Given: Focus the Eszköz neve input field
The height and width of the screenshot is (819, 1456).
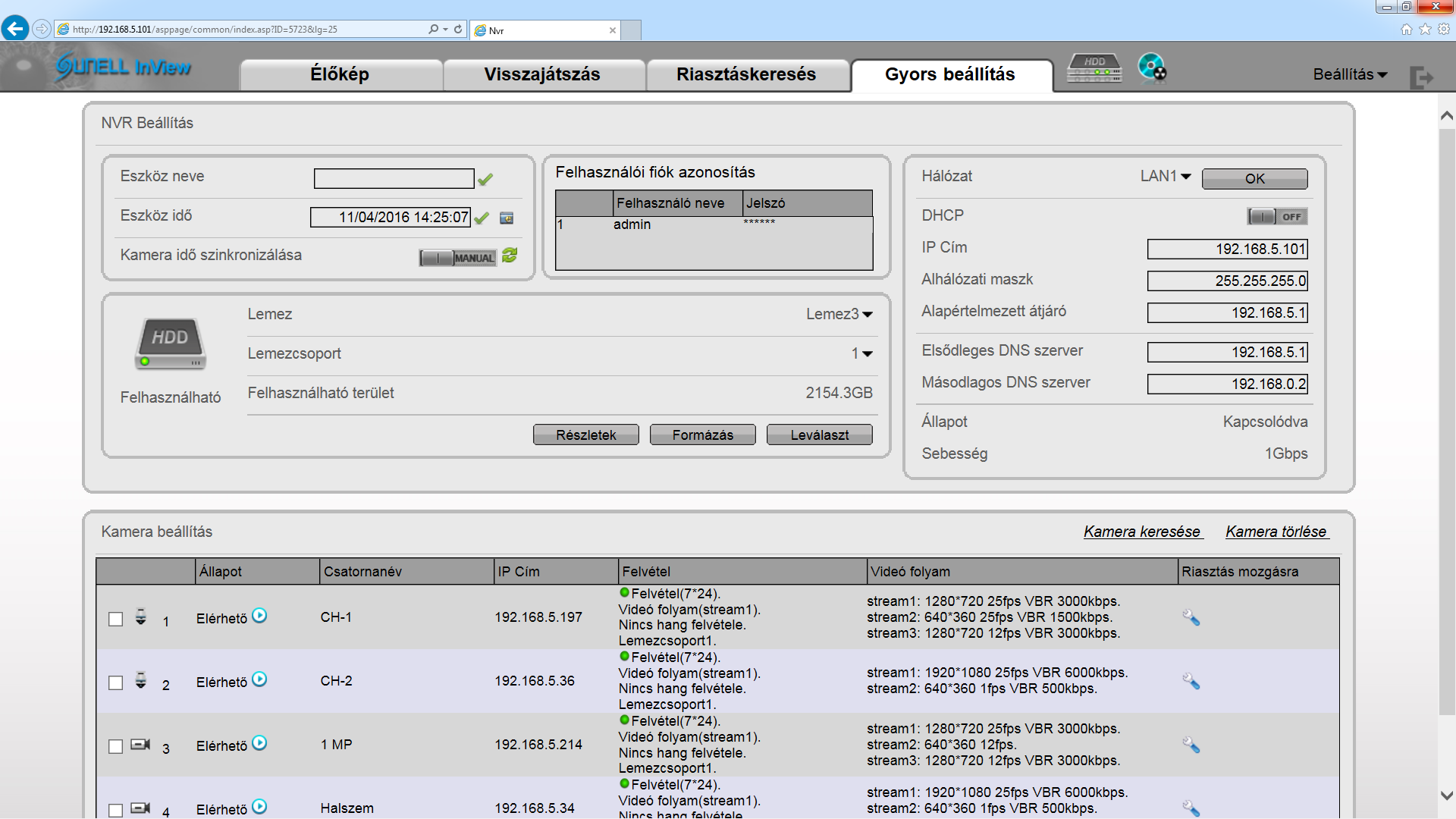Looking at the screenshot, I should tap(394, 178).
